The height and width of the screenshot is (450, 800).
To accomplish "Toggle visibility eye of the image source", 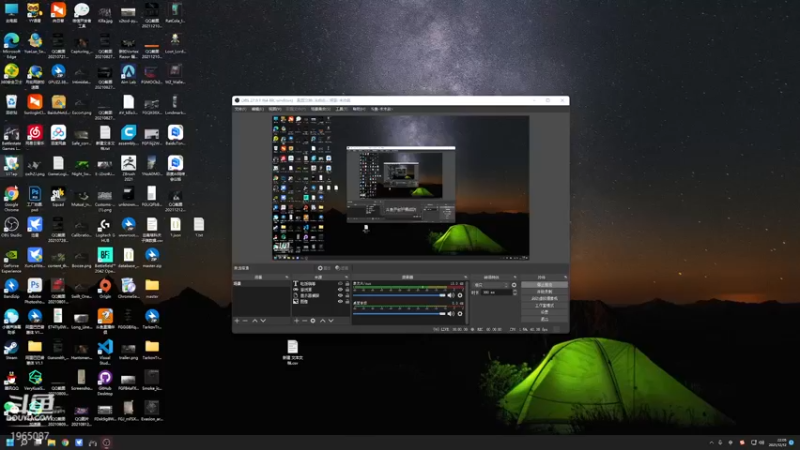I will [x=340, y=302].
